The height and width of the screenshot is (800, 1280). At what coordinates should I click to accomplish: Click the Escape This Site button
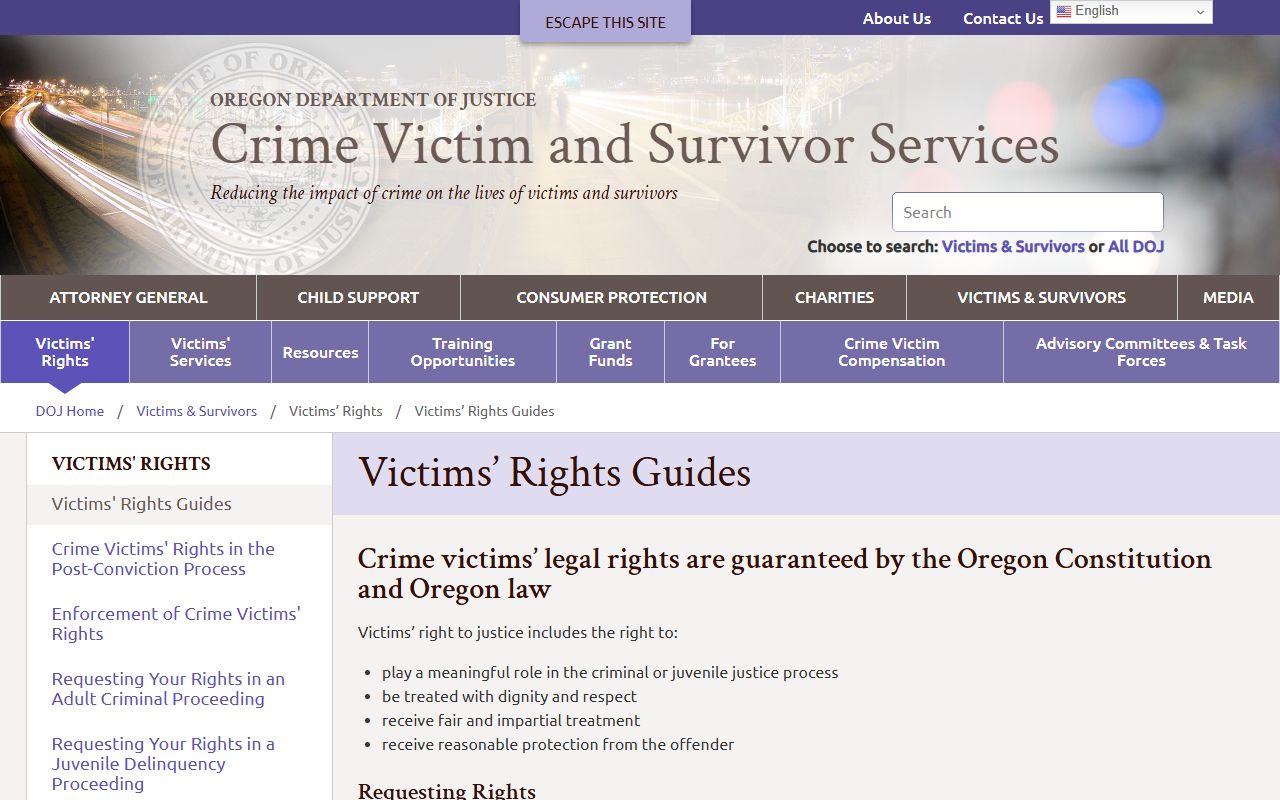click(605, 22)
